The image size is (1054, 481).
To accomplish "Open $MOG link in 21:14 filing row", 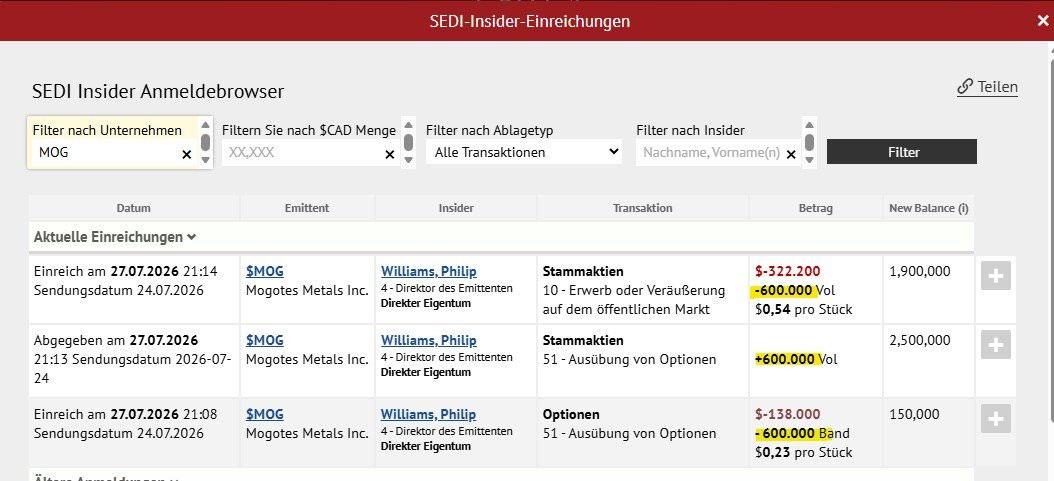I will point(265,271).
